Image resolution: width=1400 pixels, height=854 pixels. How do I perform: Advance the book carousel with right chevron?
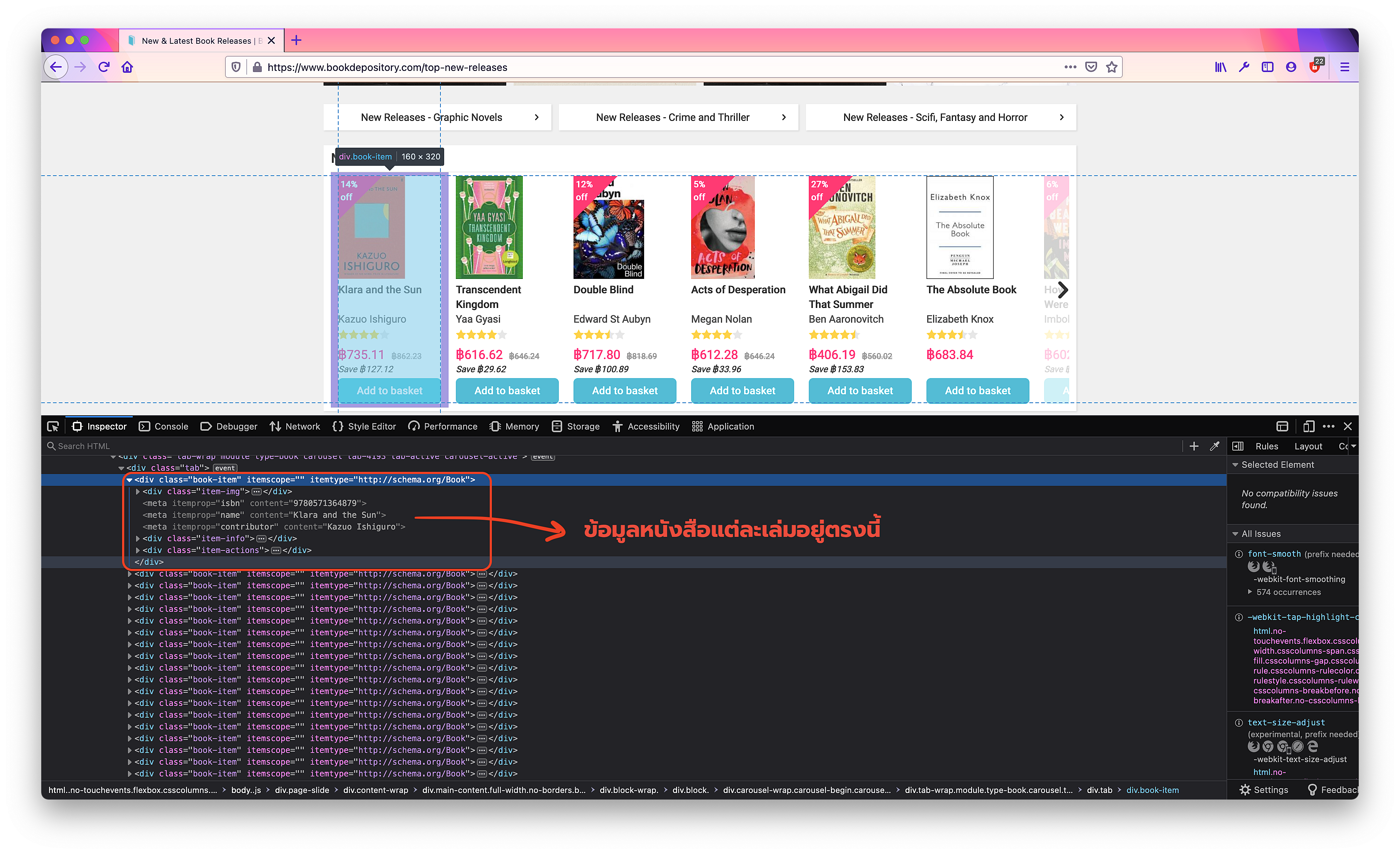click(1062, 290)
